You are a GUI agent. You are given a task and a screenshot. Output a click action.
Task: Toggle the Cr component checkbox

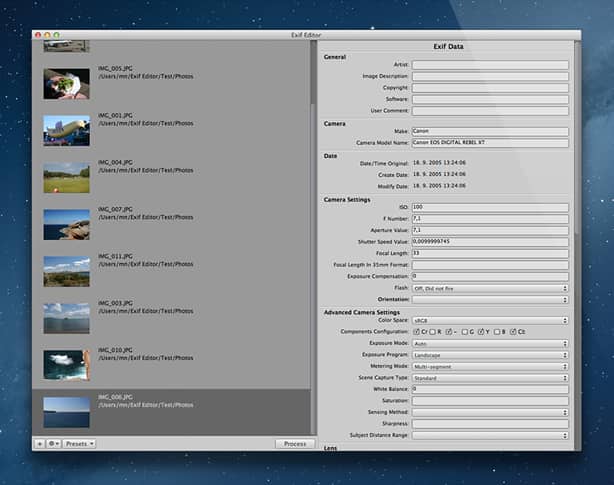pyautogui.click(x=416, y=331)
